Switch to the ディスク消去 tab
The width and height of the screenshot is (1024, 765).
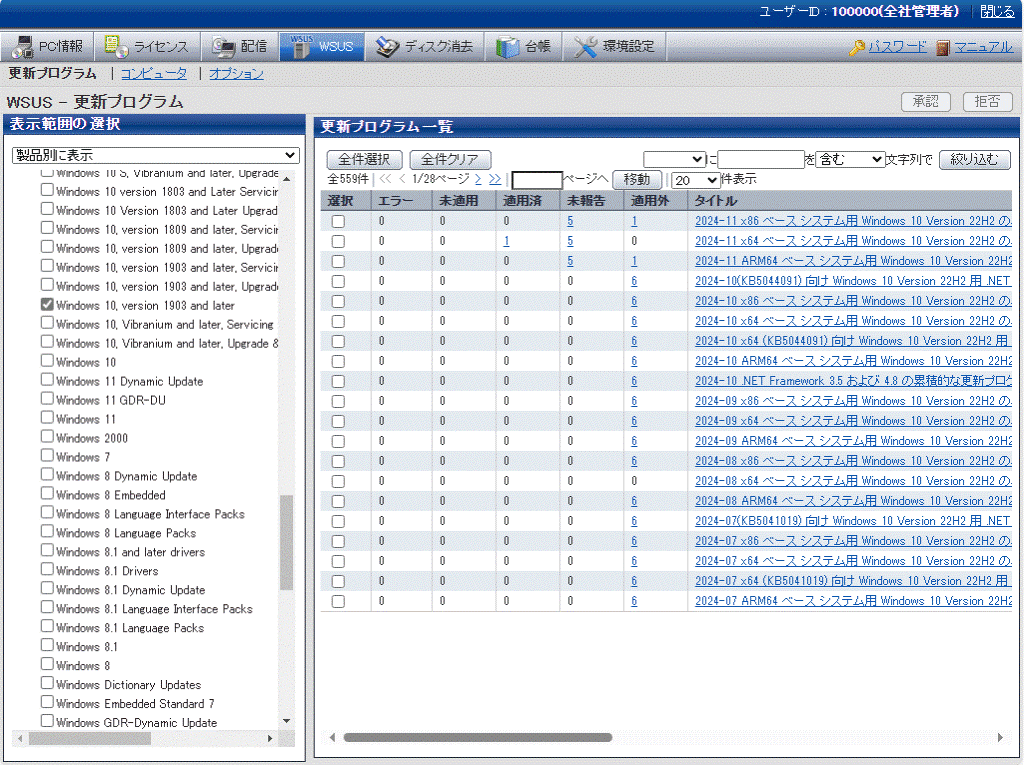[424, 46]
